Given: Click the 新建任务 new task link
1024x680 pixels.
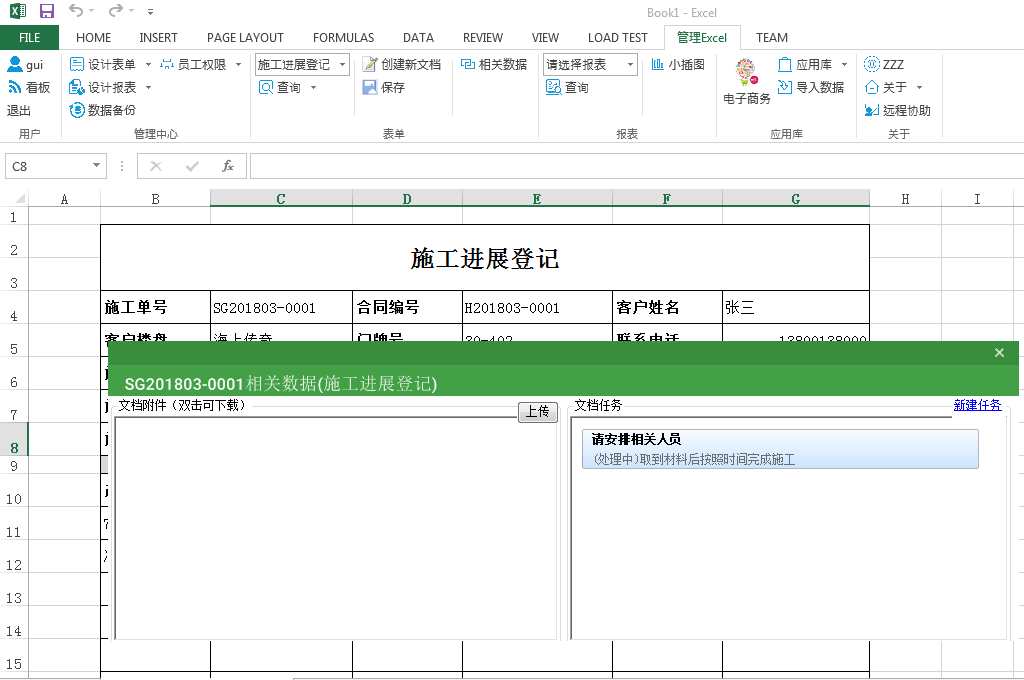Looking at the screenshot, I should [977, 405].
